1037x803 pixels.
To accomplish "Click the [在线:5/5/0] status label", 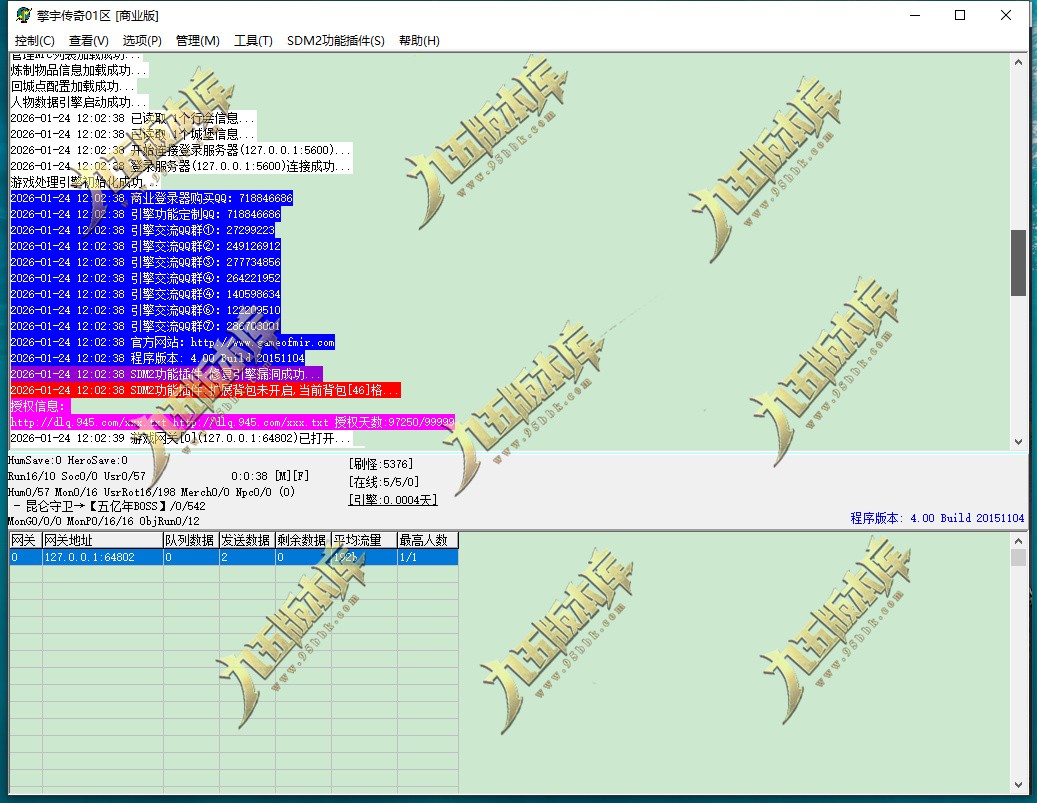I will [x=384, y=482].
